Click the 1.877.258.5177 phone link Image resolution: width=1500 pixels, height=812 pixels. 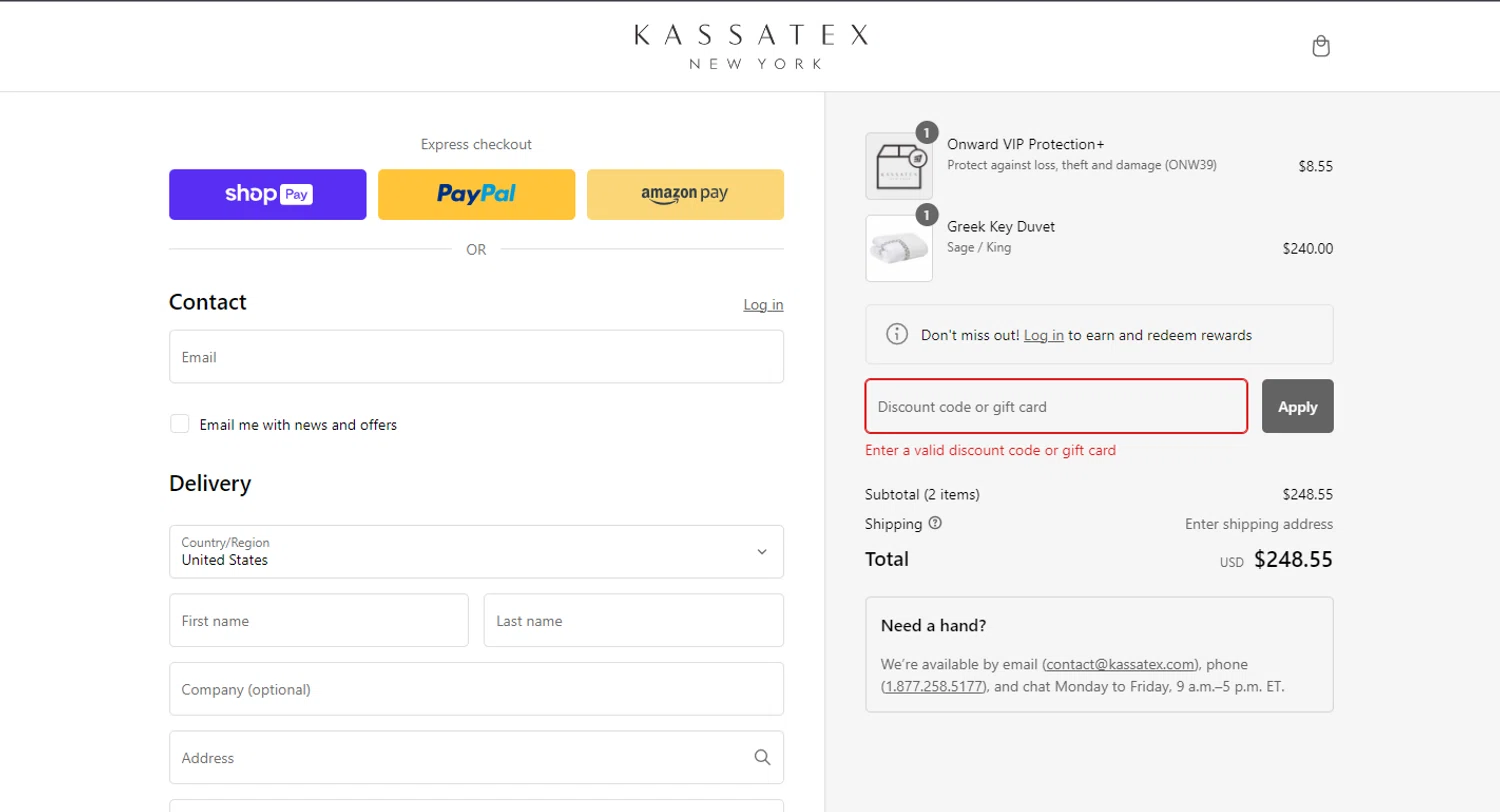[934, 687]
